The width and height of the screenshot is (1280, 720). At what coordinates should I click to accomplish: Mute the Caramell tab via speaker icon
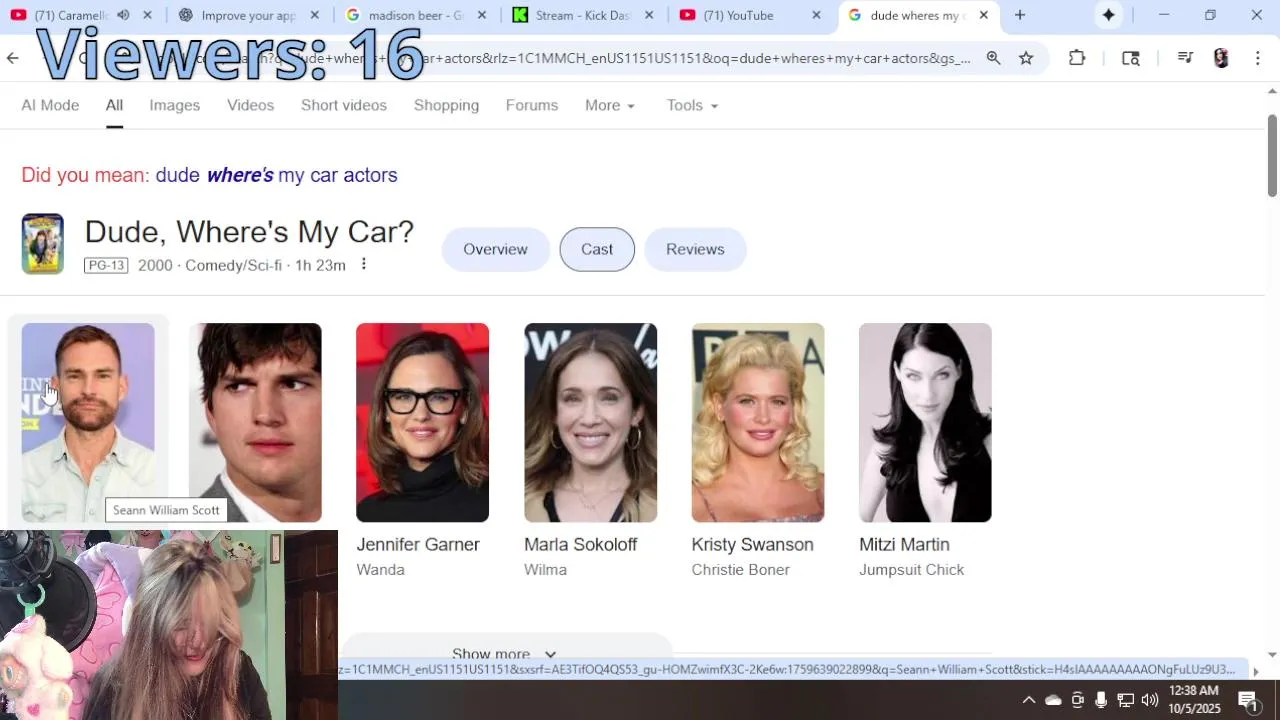123,15
